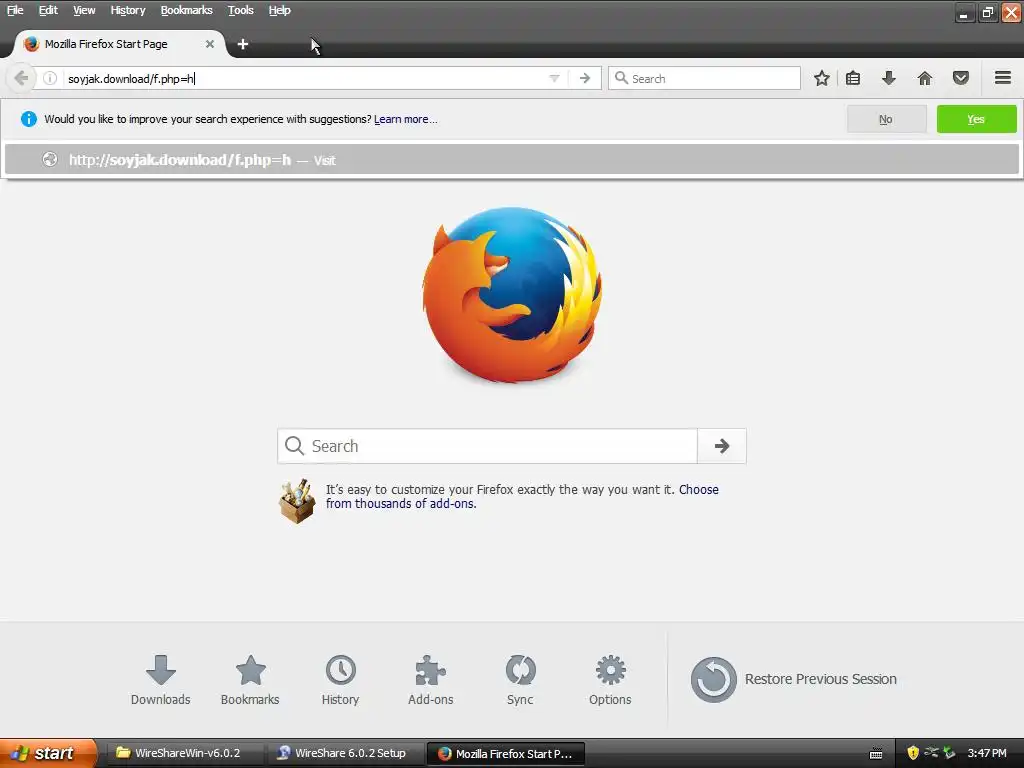Show bookmarks list icon in toolbar
1024x768 pixels.
853,78
